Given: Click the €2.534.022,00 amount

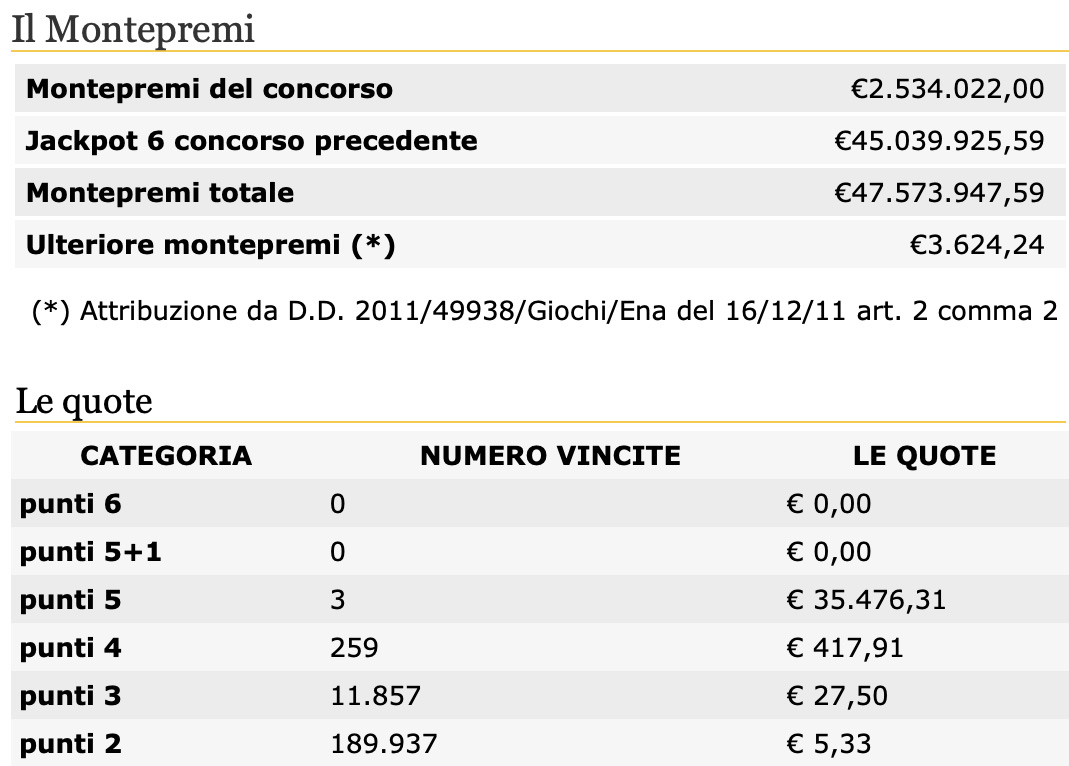Looking at the screenshot, I should point(947,89).
